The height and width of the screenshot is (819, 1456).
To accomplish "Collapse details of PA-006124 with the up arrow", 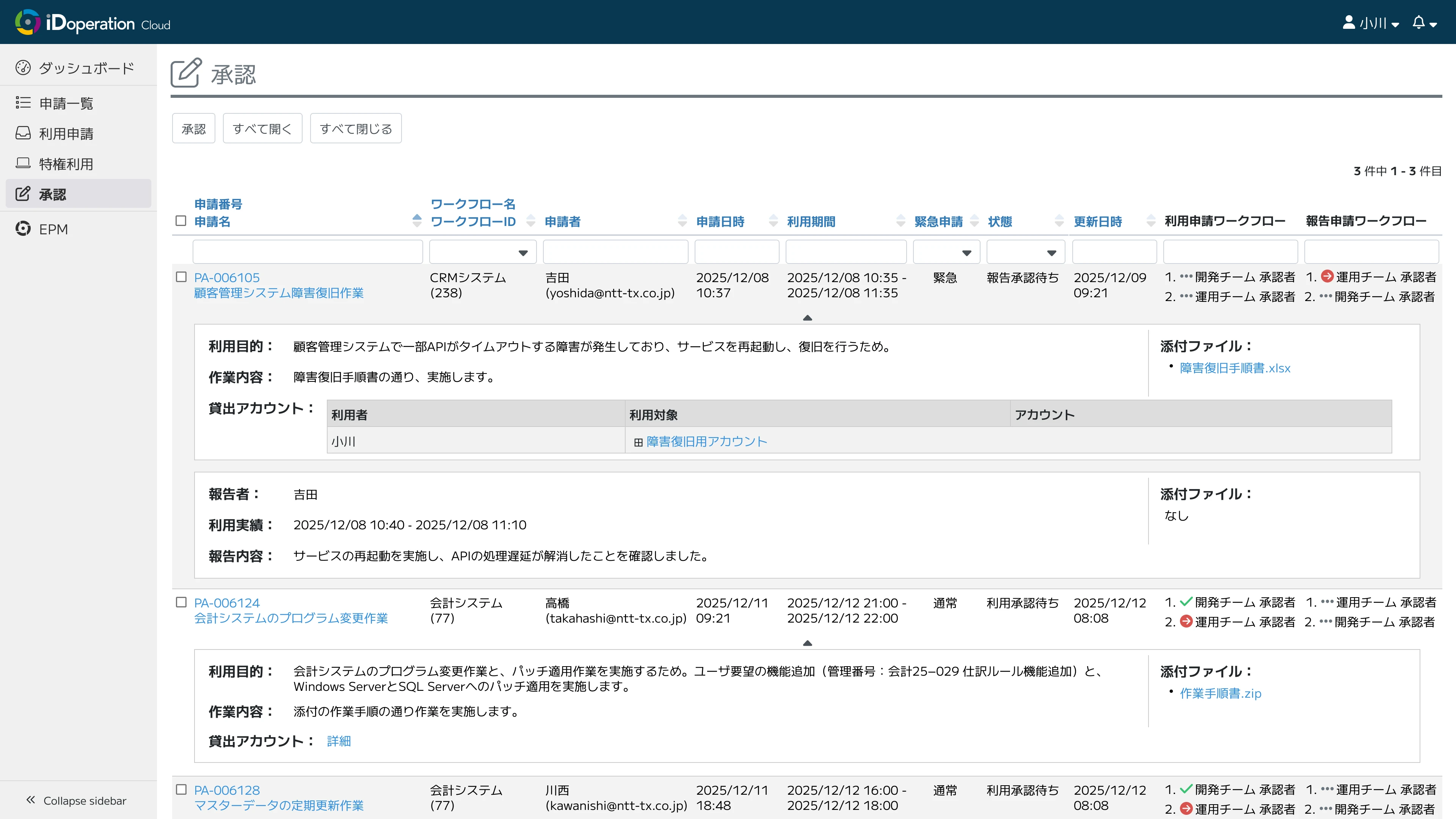I will (807, 643).
